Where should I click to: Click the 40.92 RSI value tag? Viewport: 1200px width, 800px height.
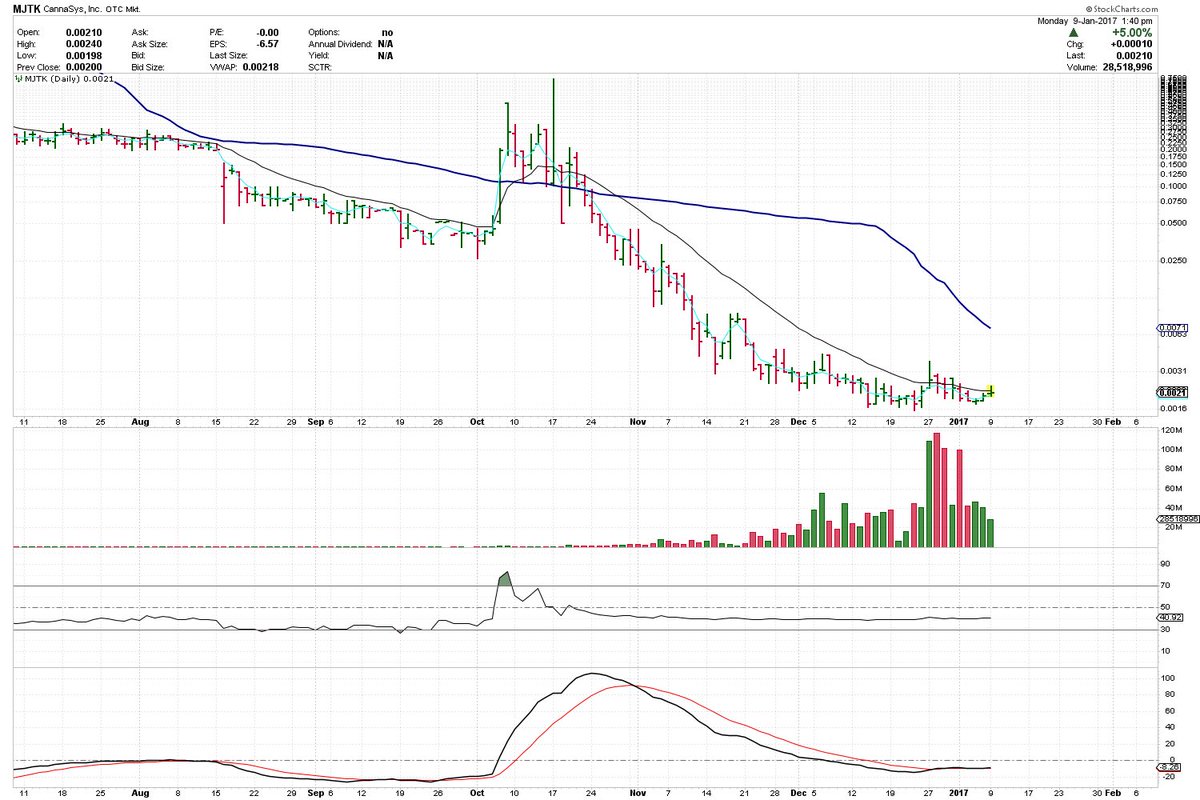point(1170,618)
